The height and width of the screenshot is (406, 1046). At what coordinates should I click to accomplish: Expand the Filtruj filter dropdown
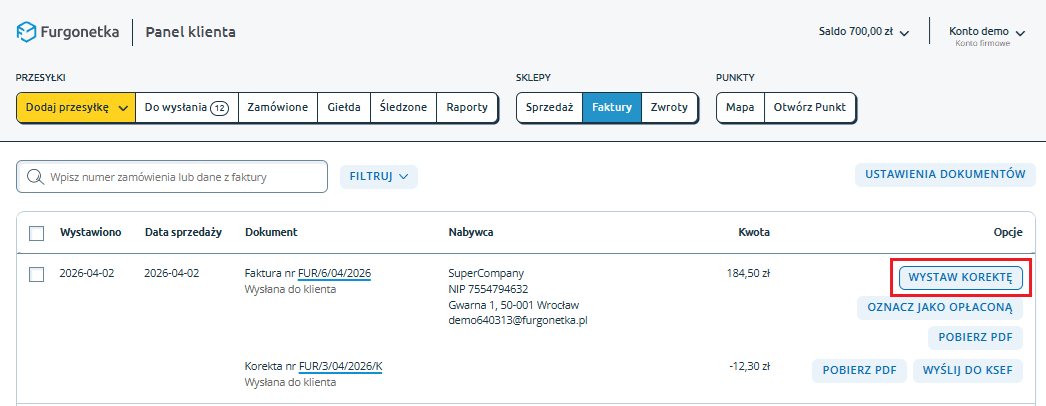(x=379, y=177)
